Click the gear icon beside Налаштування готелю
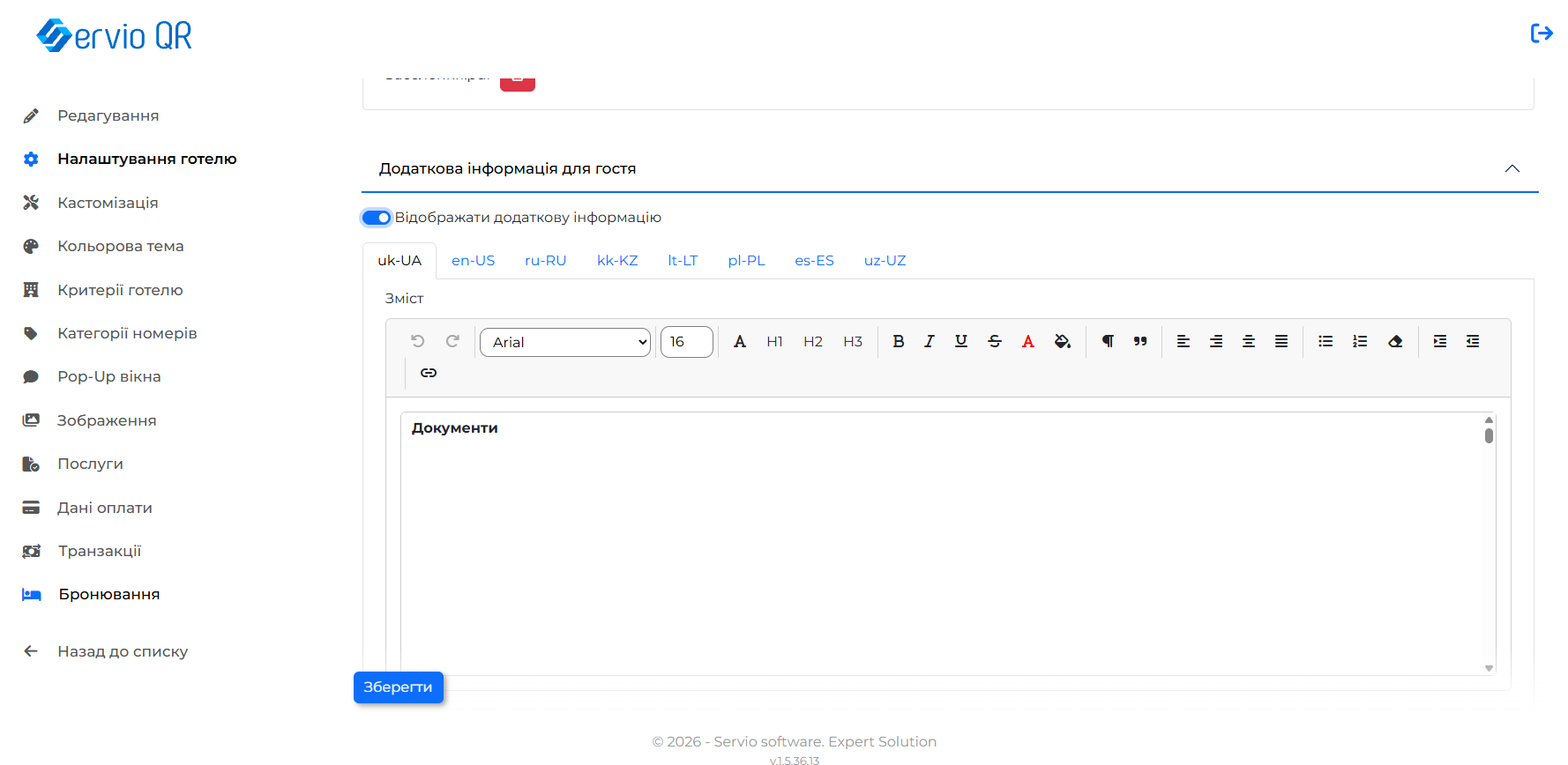The height and width of the screenshot is (765, 1568). (31, 160)
